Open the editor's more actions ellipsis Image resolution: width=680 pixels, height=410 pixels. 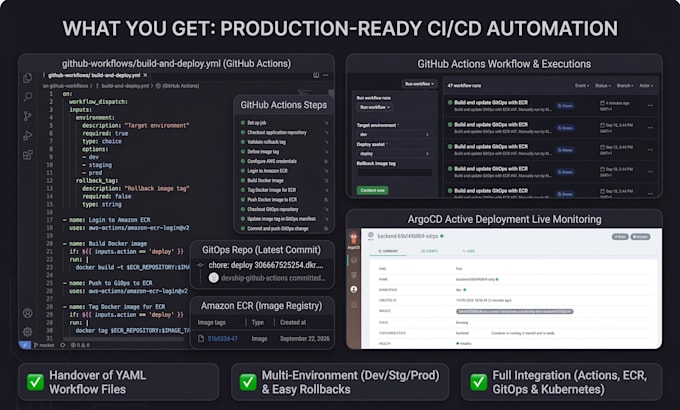[x=326, y=75]
